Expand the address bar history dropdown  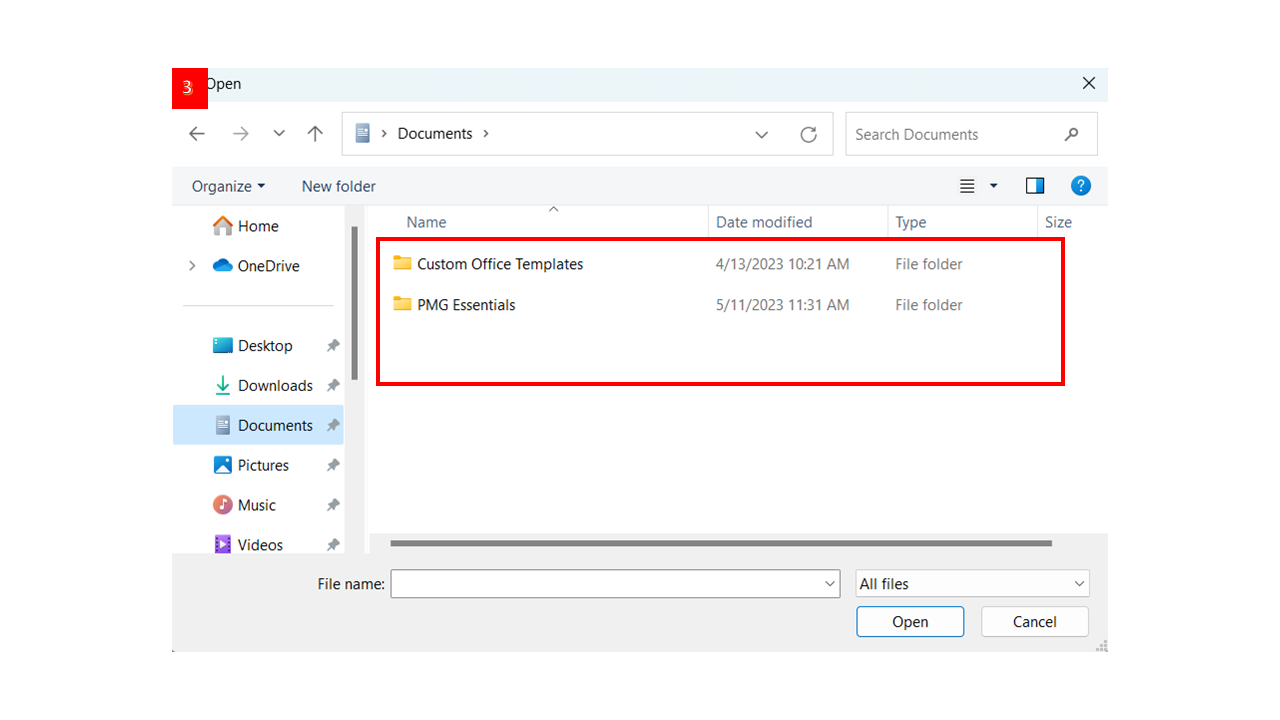(762, 134)
